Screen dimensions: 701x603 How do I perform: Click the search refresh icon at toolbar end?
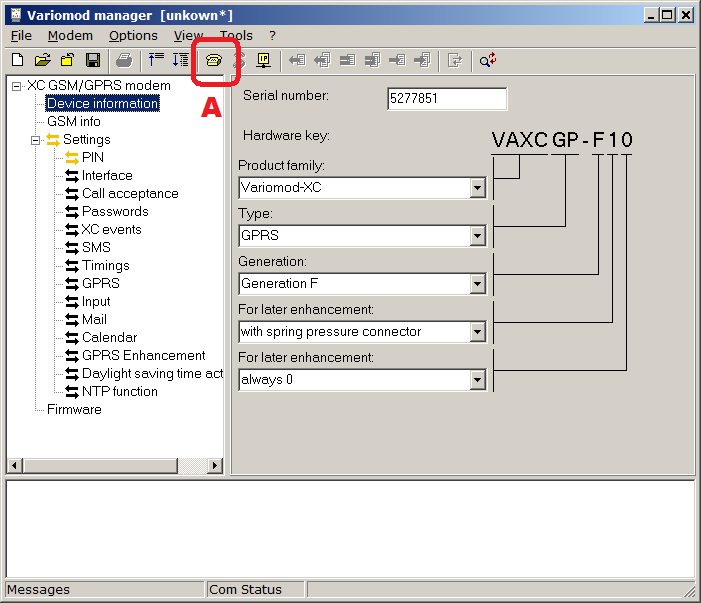pyautogui.click(x=487, y=61)
